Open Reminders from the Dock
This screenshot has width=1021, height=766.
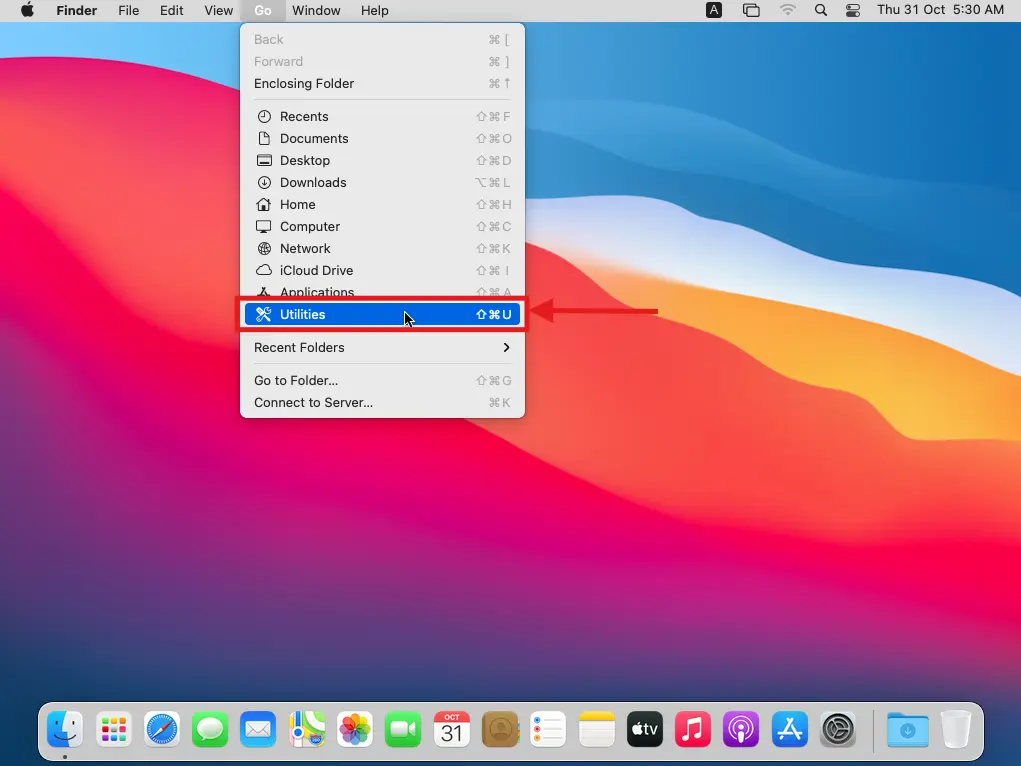point(548,729)
